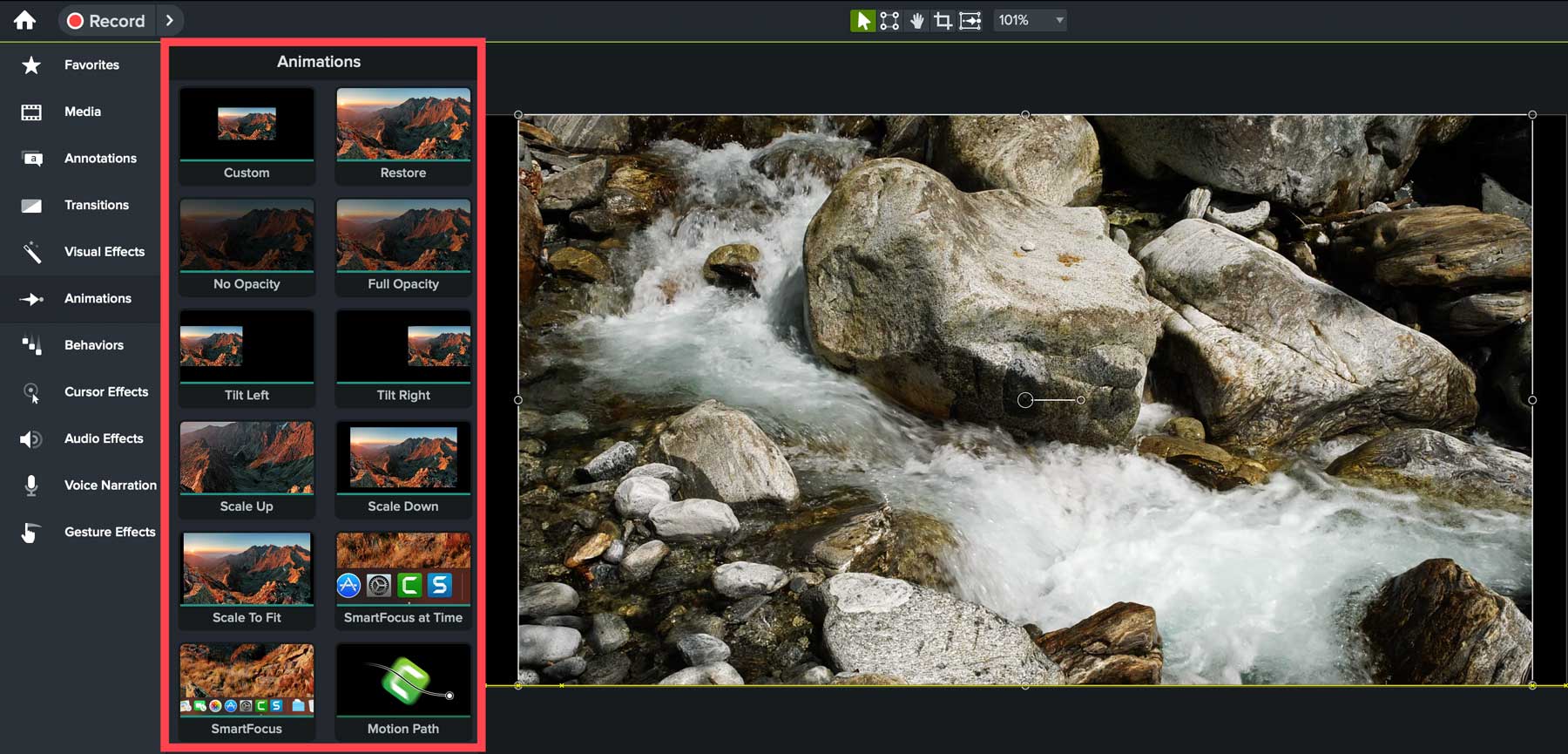
Task: Expand the chevron arrow next to Record
Action: tap(169, 20)
